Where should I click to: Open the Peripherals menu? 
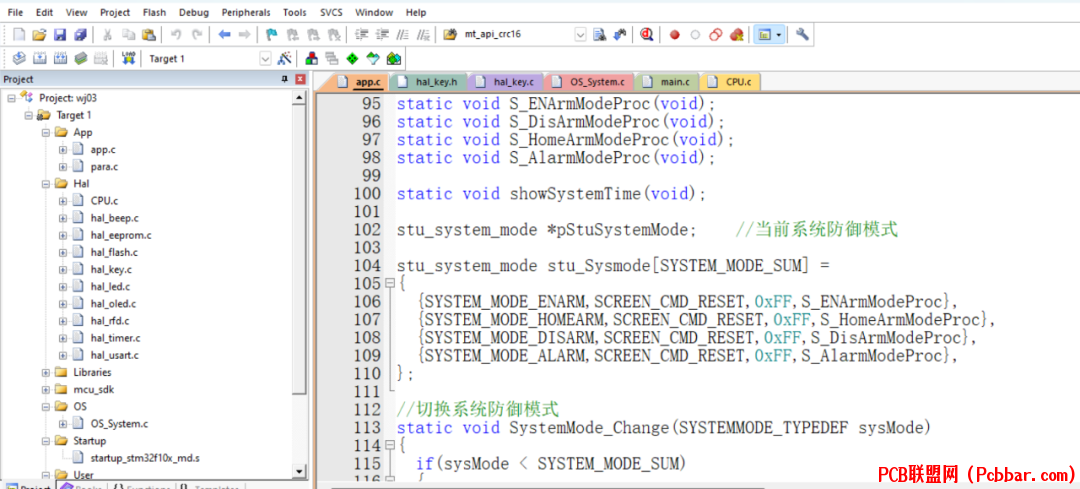coord(245,12)
